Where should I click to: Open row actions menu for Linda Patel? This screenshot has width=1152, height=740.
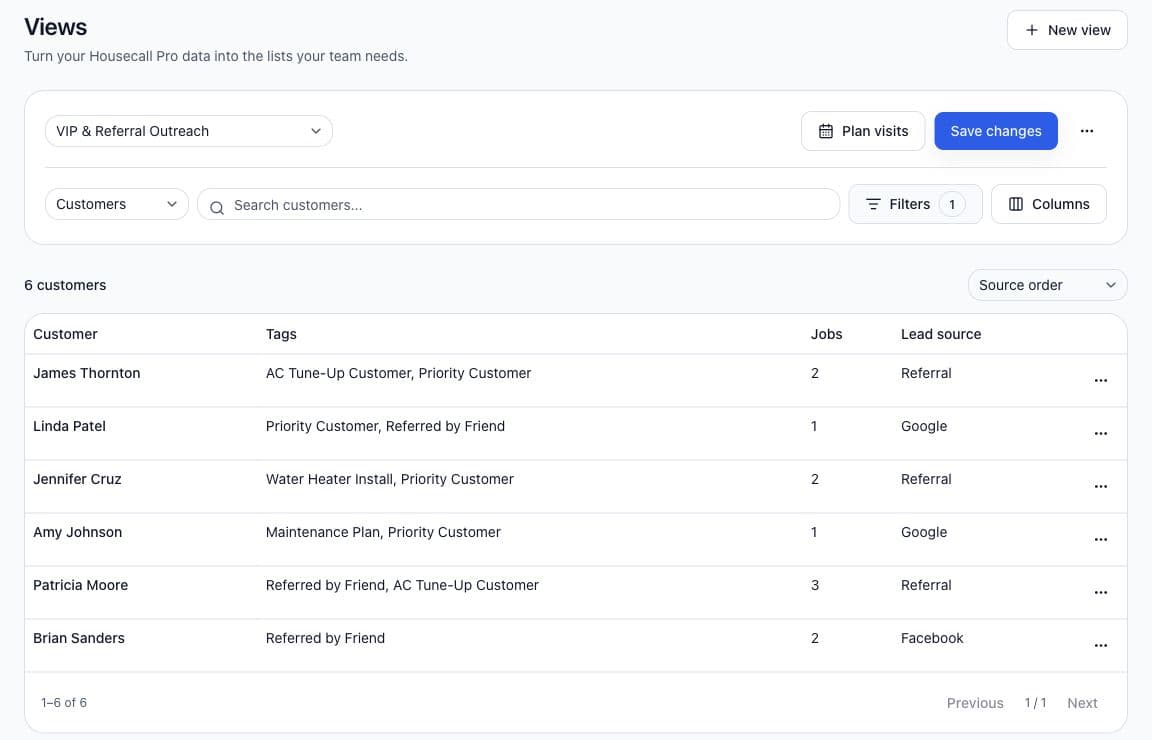click(1101, 434)
